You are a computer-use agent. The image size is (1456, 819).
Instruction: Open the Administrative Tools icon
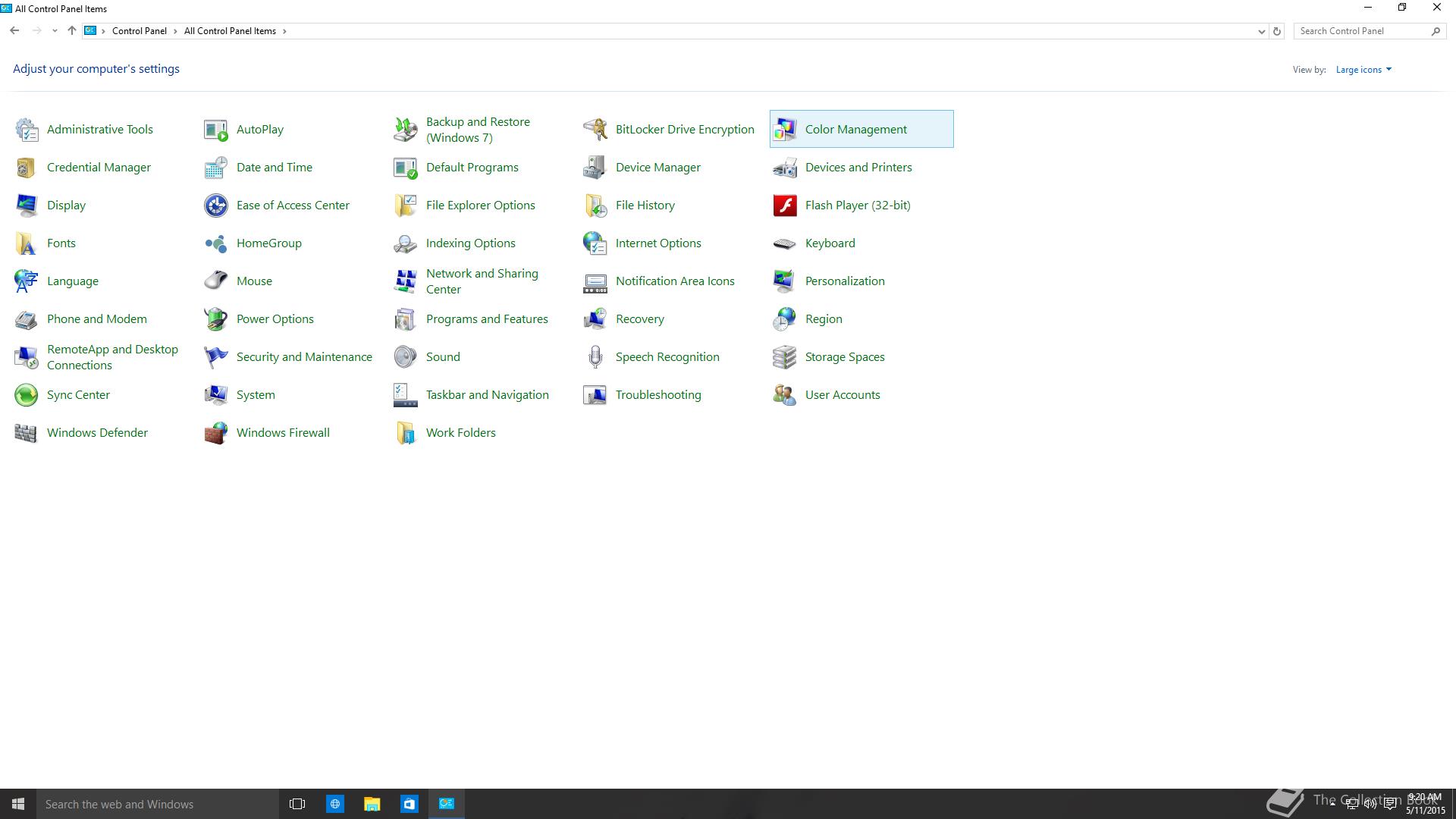click(27, 130)
